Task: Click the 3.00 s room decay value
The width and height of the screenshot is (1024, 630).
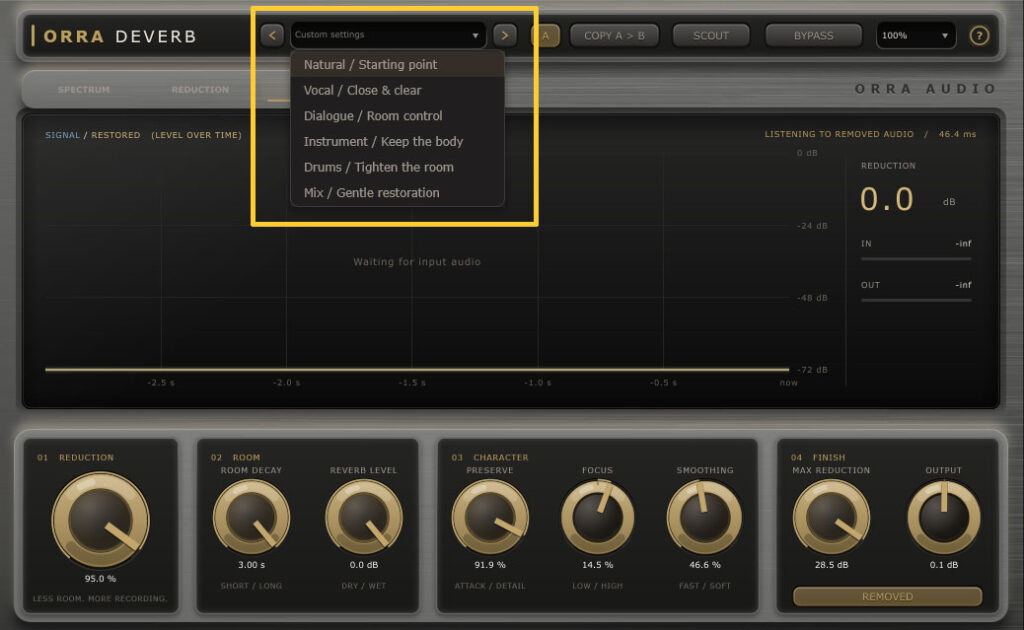Action: [251, 565]
